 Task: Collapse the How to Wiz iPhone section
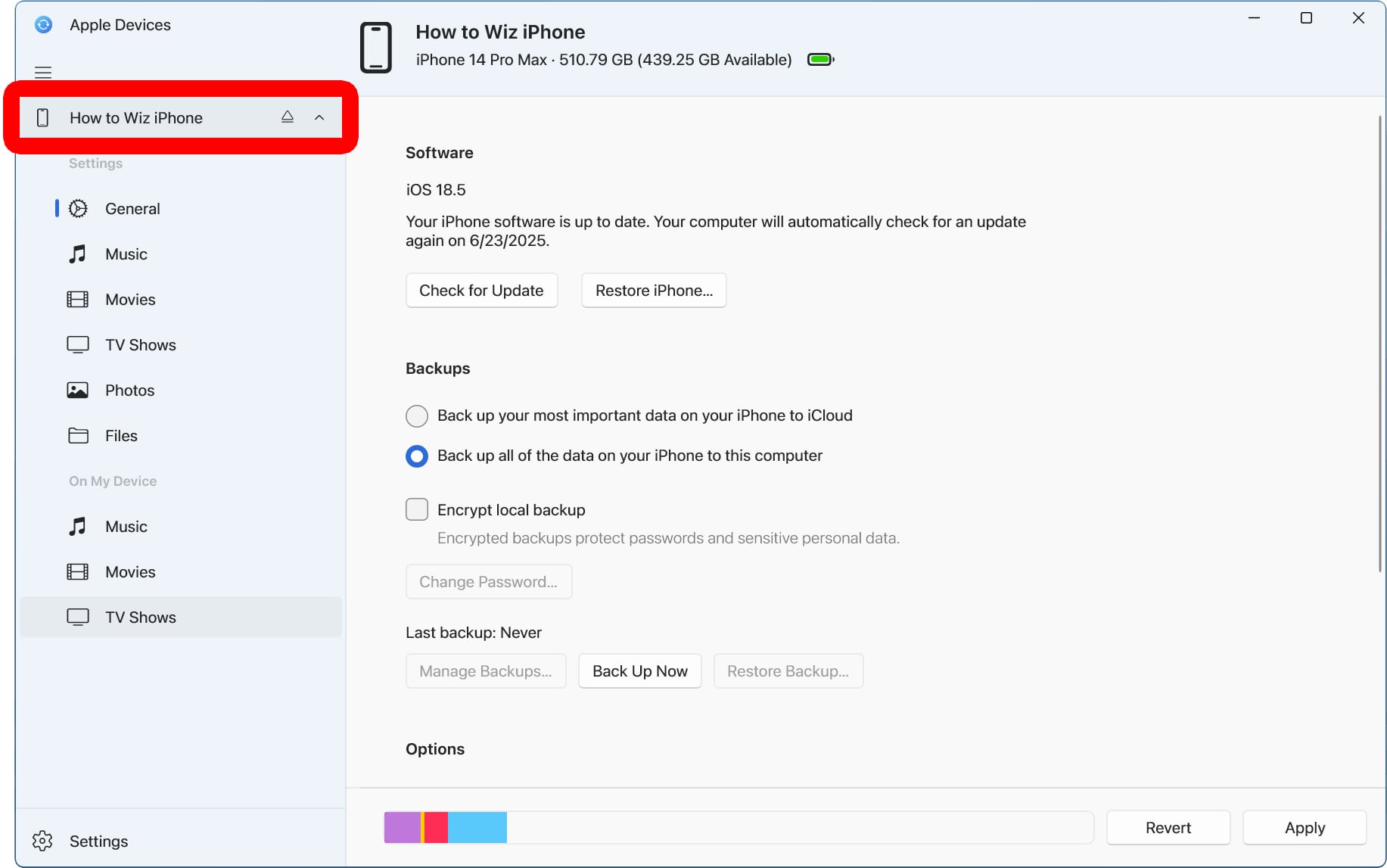pos(319,117)
